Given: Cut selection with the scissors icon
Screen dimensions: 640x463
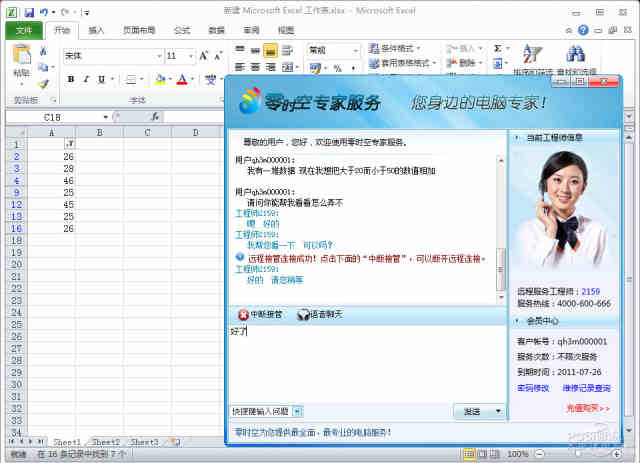Looking at the screenshot, I should point(43,51).
